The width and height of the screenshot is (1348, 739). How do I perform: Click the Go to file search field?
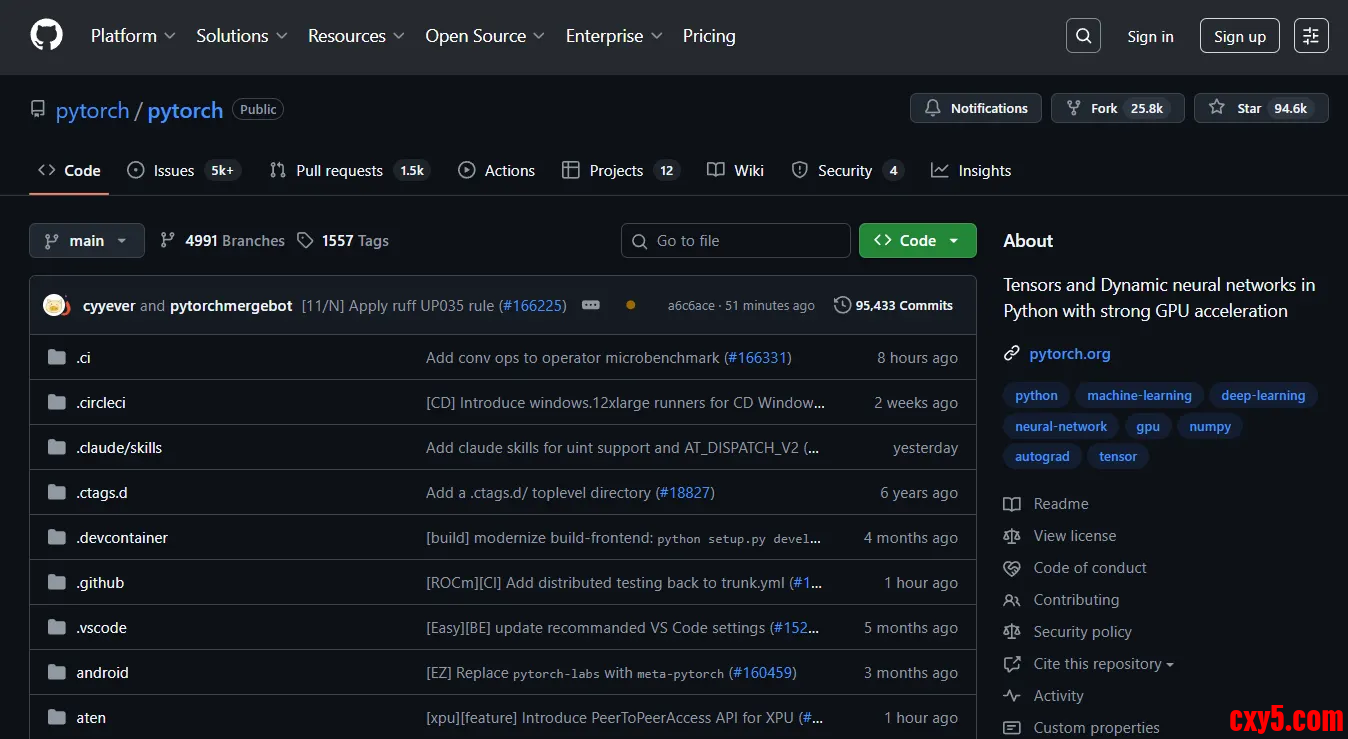[x=735, y=241]
